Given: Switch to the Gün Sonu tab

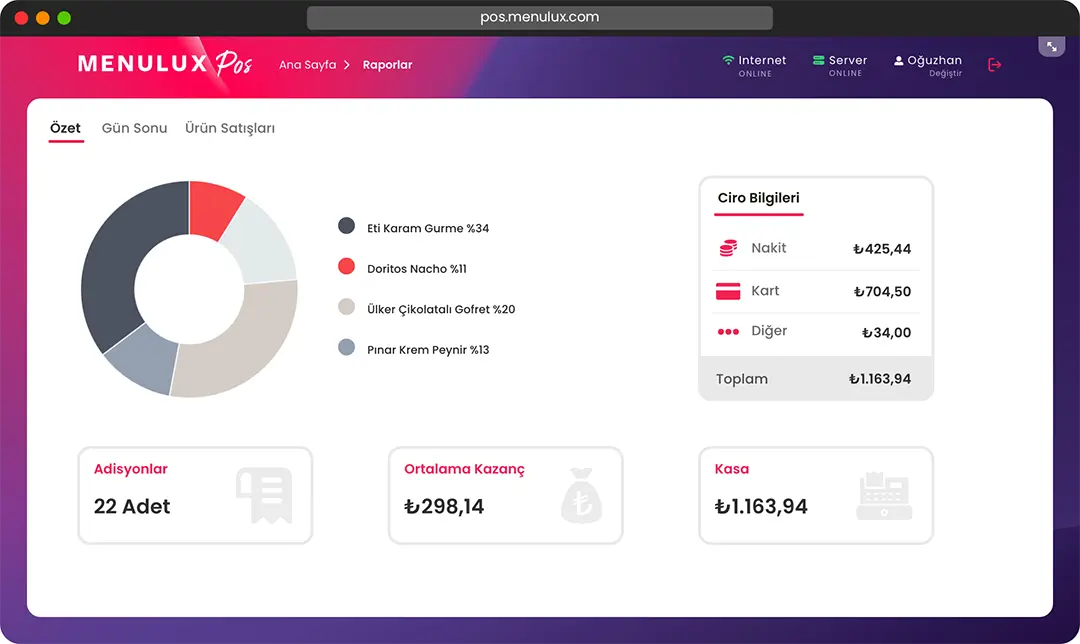Looking at the screenshot, I should click(x=134, y=128).
